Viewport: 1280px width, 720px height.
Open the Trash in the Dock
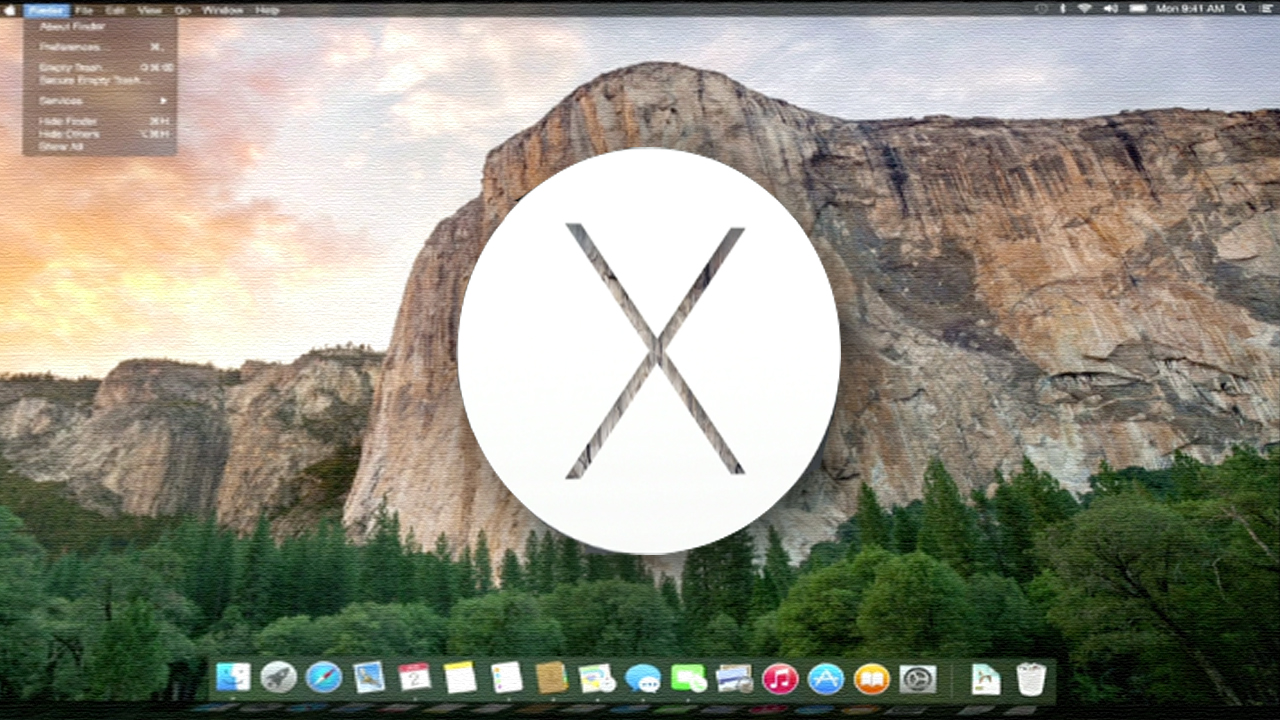point(1031,678)
